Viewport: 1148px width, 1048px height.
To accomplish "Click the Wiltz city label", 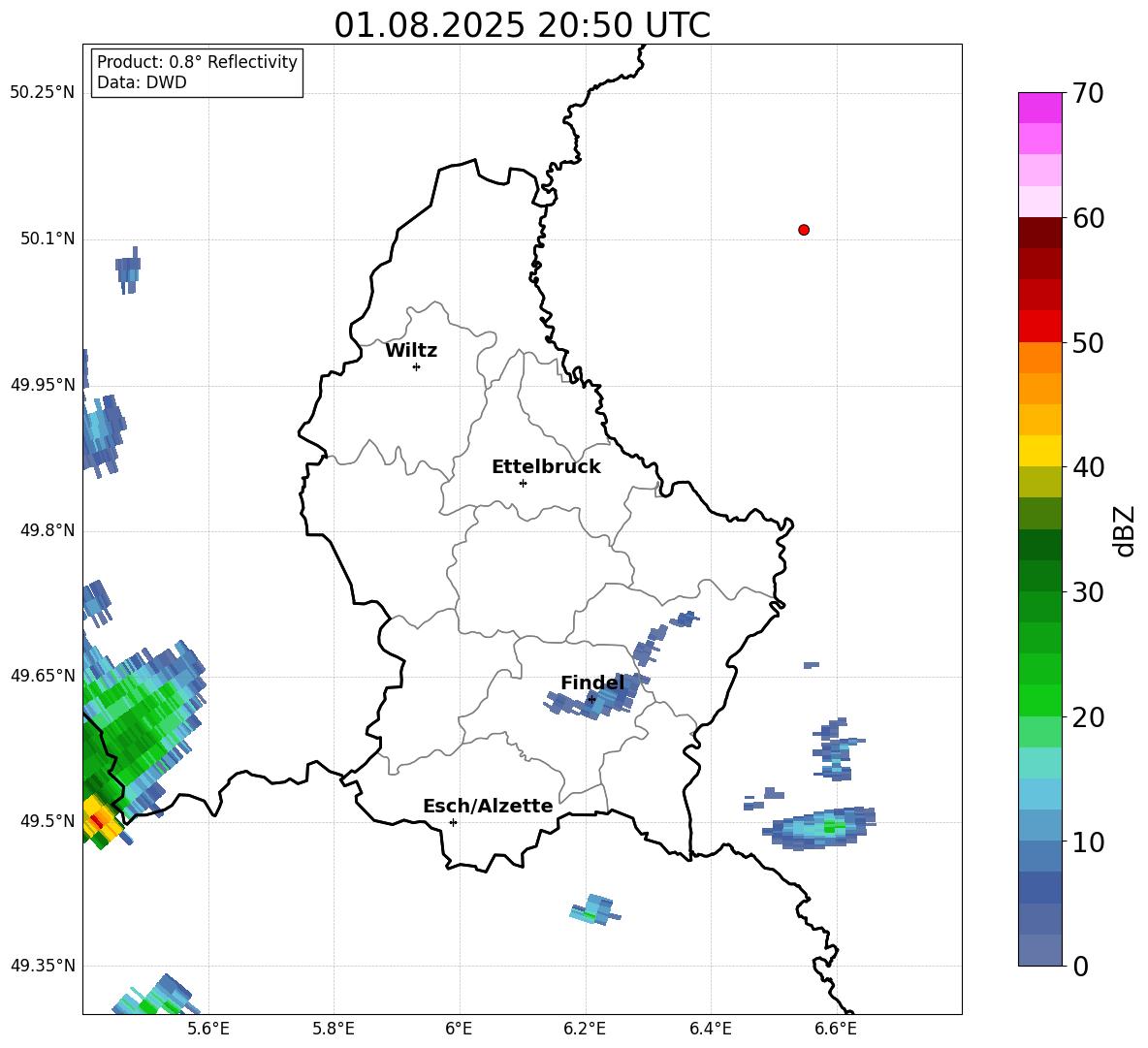I will pos(411,351).
